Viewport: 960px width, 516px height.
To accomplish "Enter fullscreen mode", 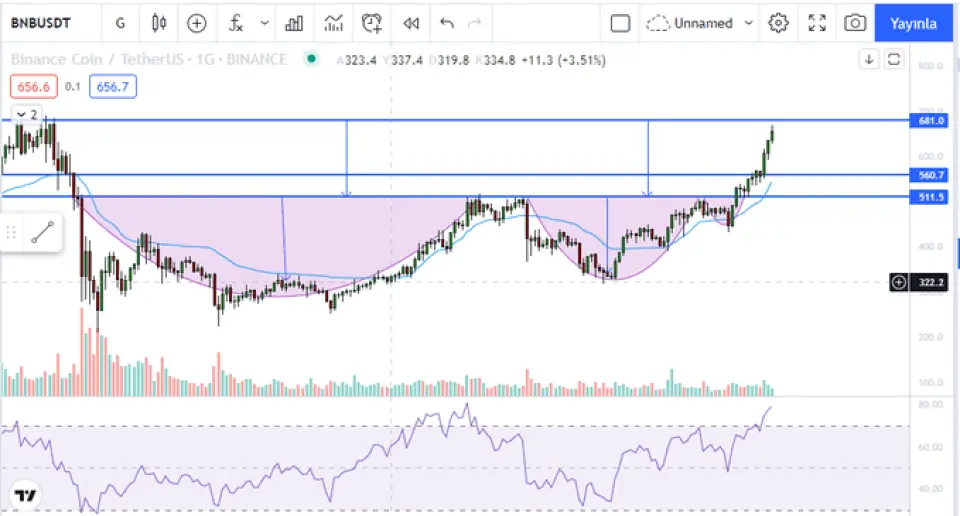I will pyautogui.click(x=817, y=23).
